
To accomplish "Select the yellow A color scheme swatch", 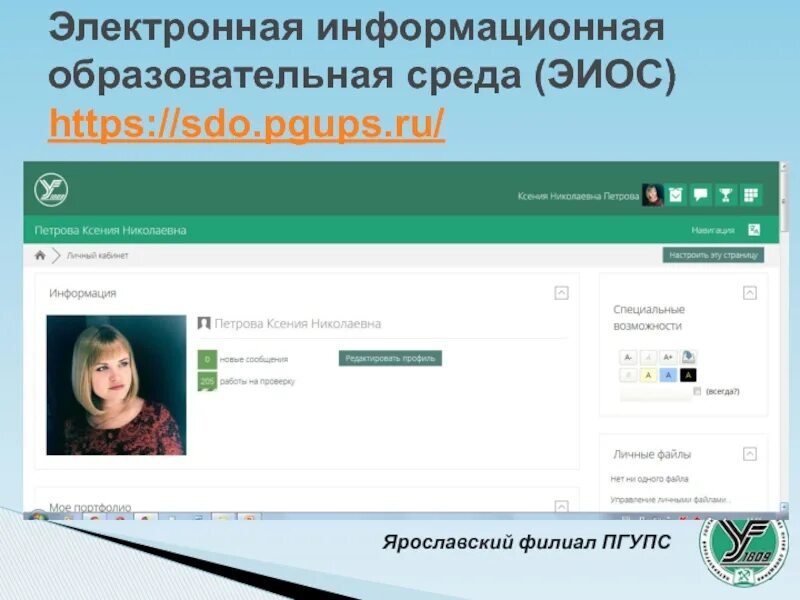I will pyautogui.click(x=648, y=376).
